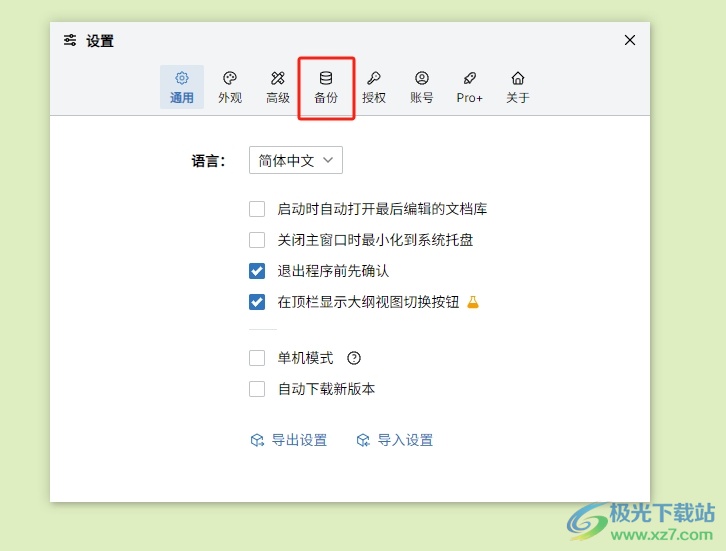Screen dimensions: 726x551
Task: Switch to the 账号 account tab
Action: click(x=422, y=87)
